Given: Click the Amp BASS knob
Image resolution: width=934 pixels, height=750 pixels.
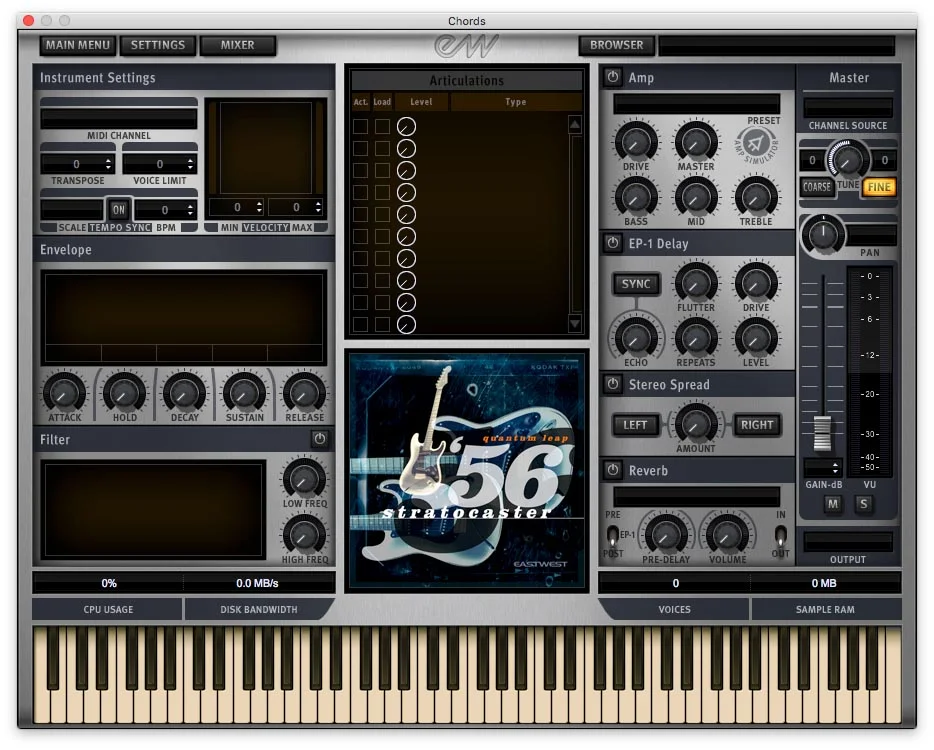Looking at the screenshot, I should pos(636,197).
